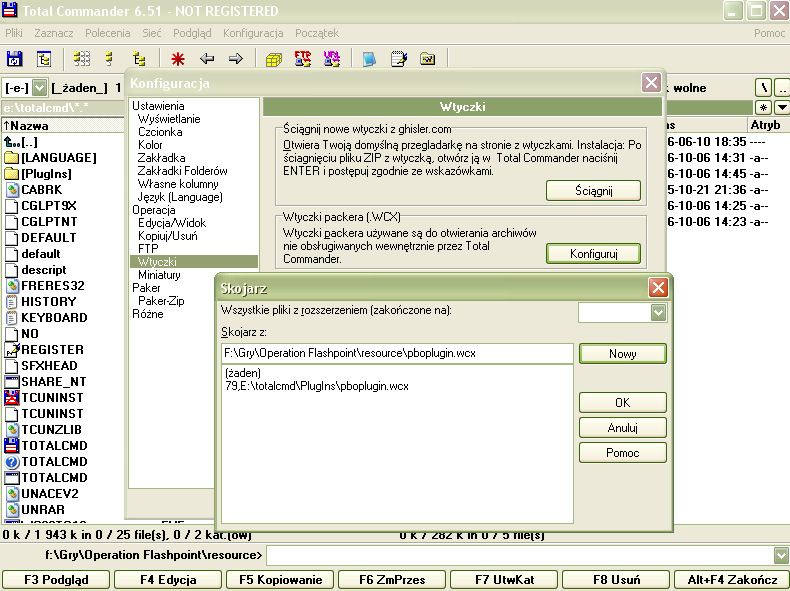Select Język (Language) in configuration tree

pyautogui.click(x=180, y=197)
